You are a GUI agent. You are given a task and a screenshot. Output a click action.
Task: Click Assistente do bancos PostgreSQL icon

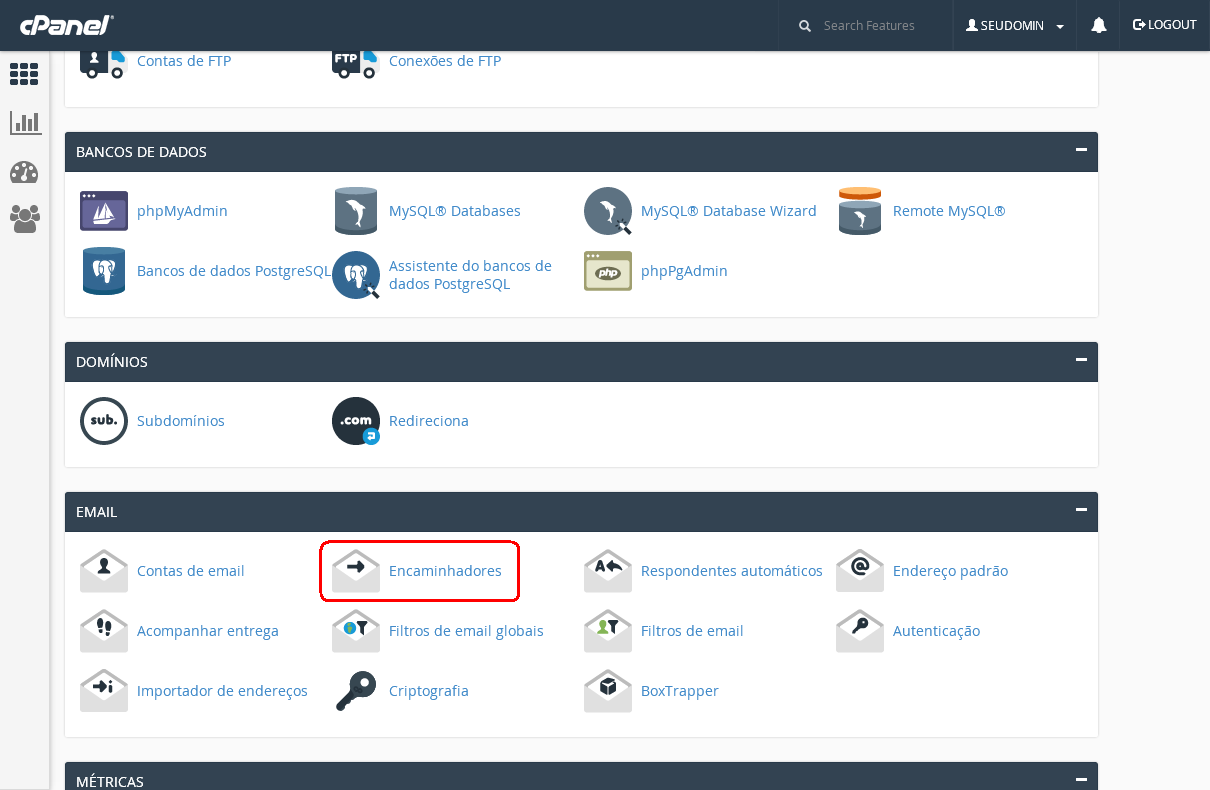(356, 275)
